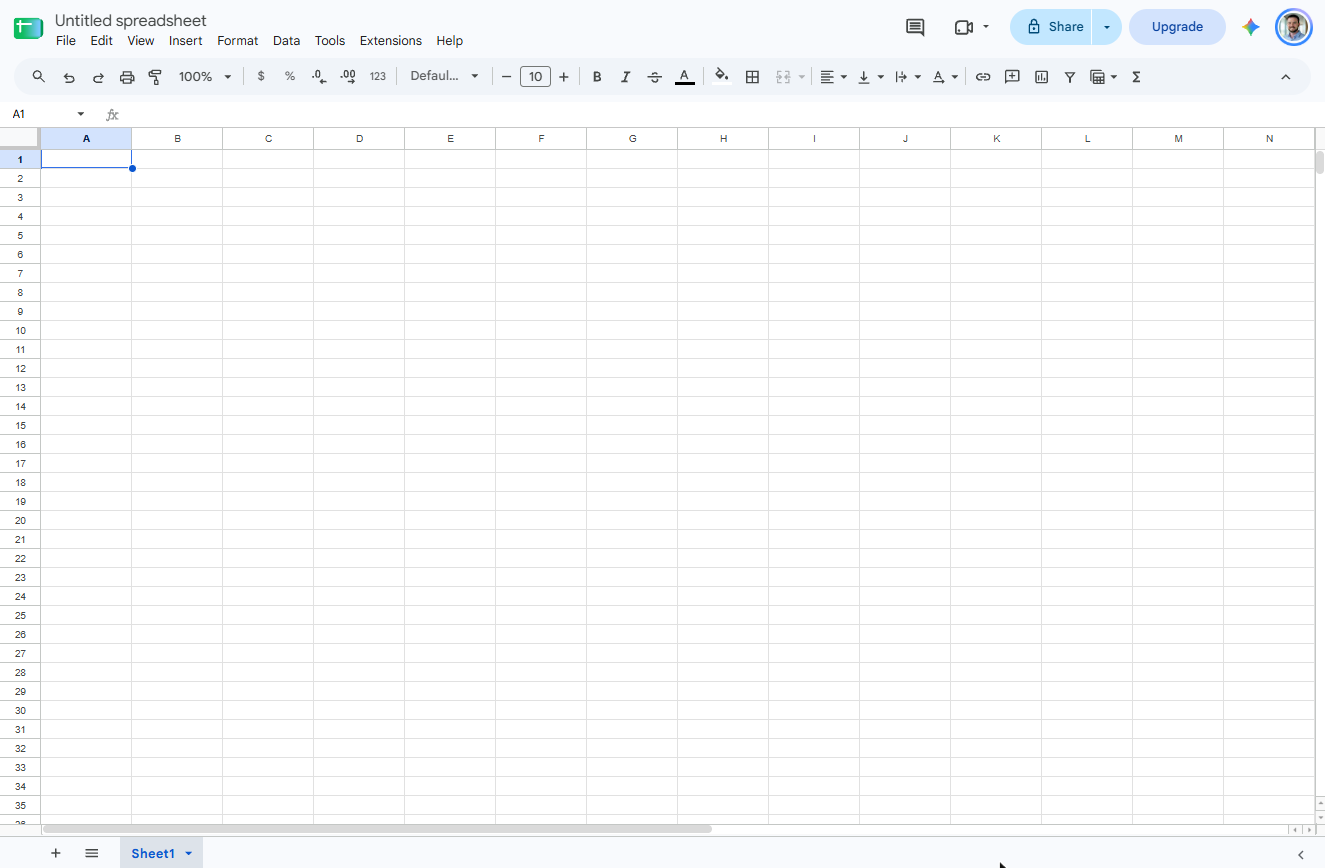Open the text color picker
The height and width of the screenshot is (868, 1325).
[684, 77]
